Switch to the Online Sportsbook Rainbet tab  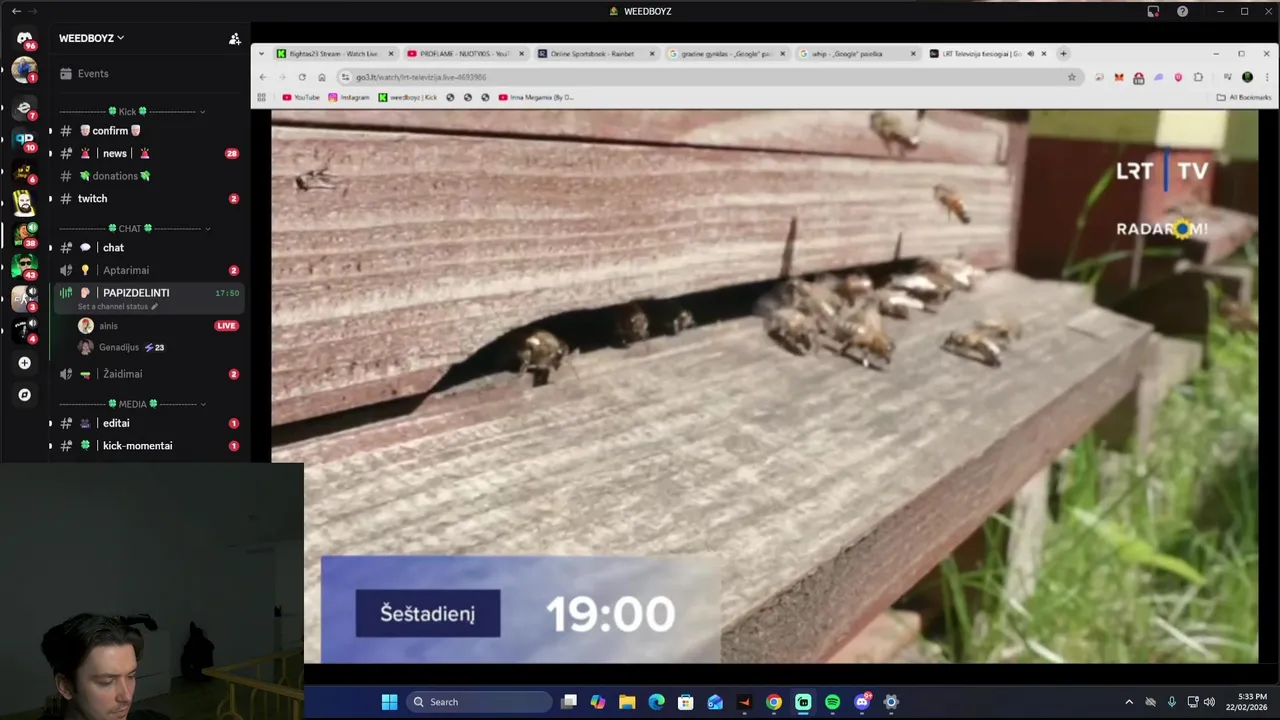point(595,54)
